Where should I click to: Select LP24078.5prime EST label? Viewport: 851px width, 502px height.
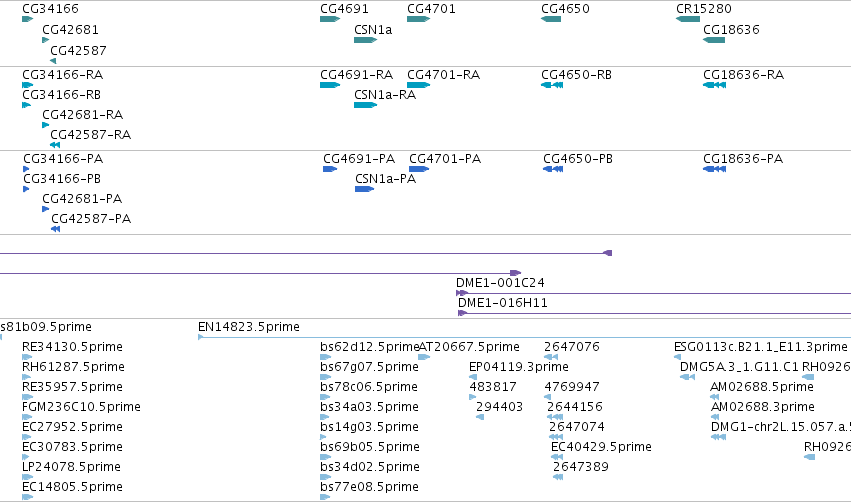coord(71,467)
